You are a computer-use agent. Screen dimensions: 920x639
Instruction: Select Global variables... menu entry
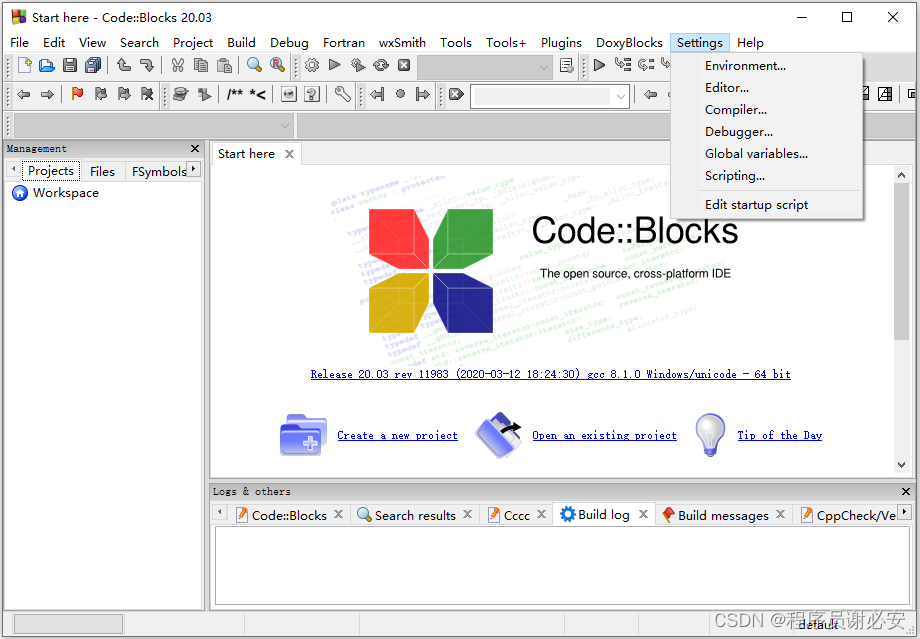coord(756,154)
